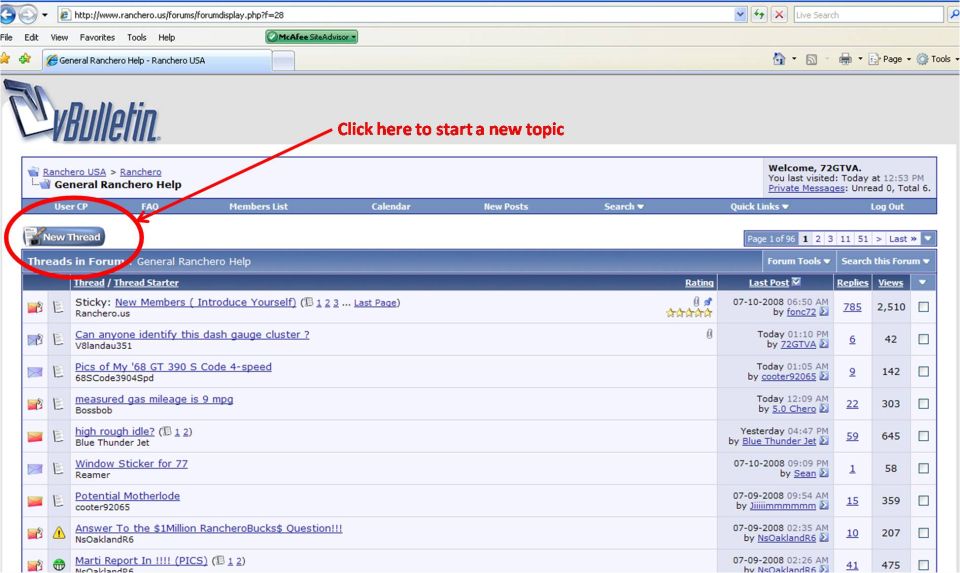Tick checkbox for RancheroBucks Question thread
This screenshot has width=960, height=573.
[x=923, y=533]
